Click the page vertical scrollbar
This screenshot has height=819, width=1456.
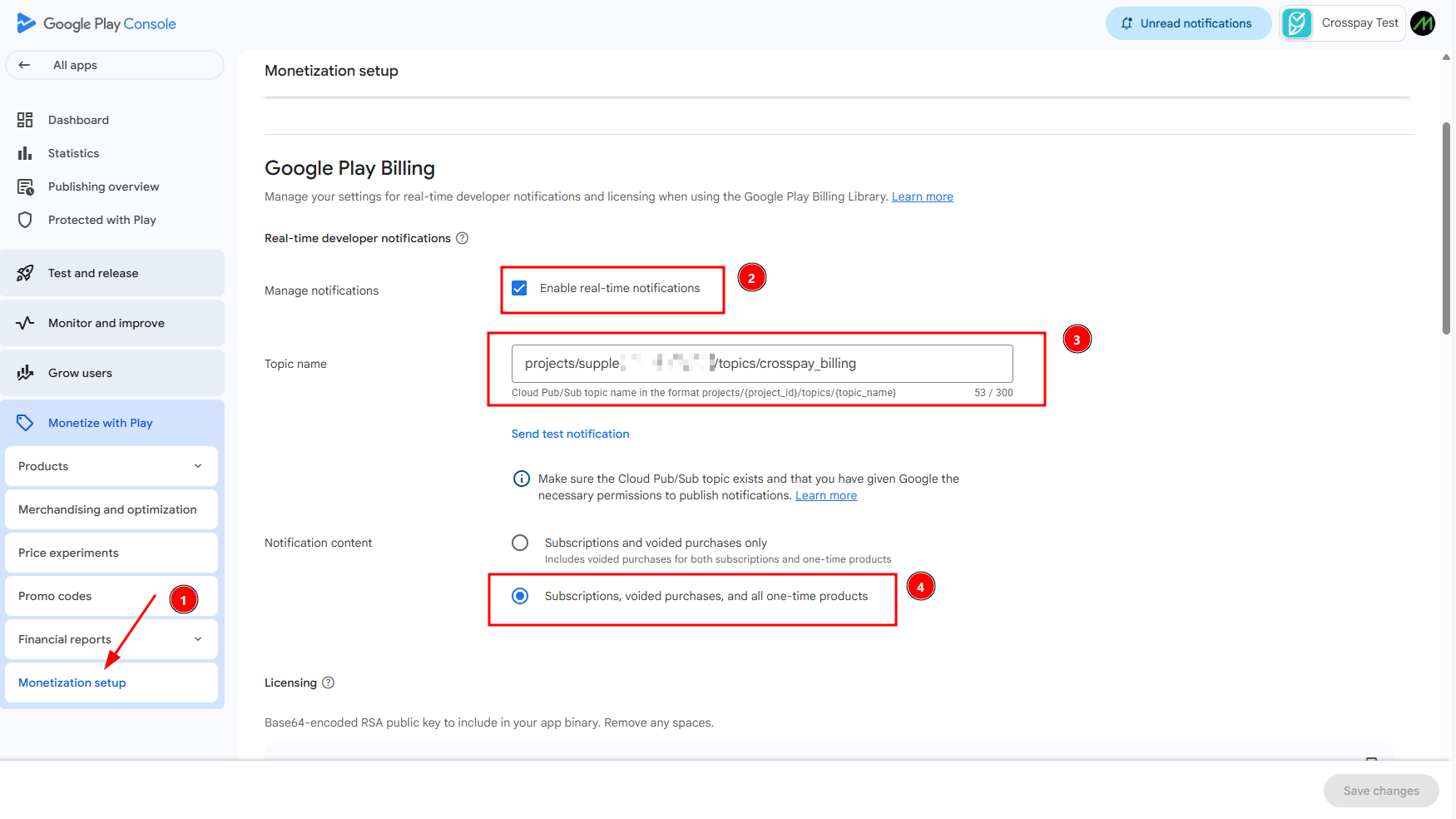1446,229
